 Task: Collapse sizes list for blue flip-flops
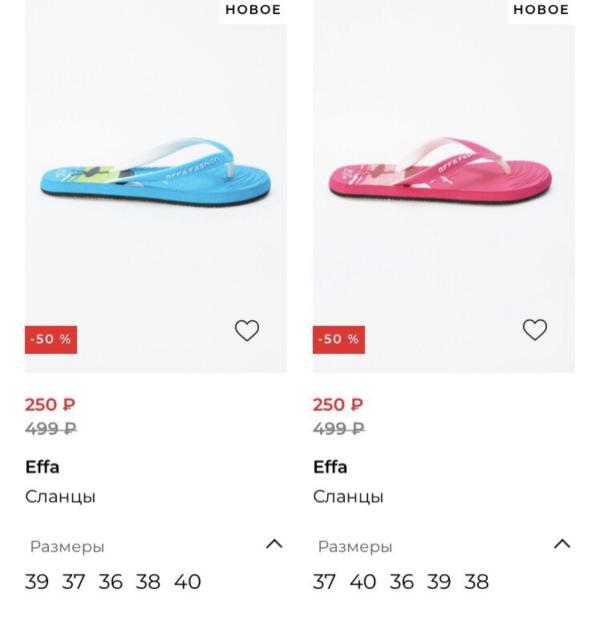click(x=274, y=545)
